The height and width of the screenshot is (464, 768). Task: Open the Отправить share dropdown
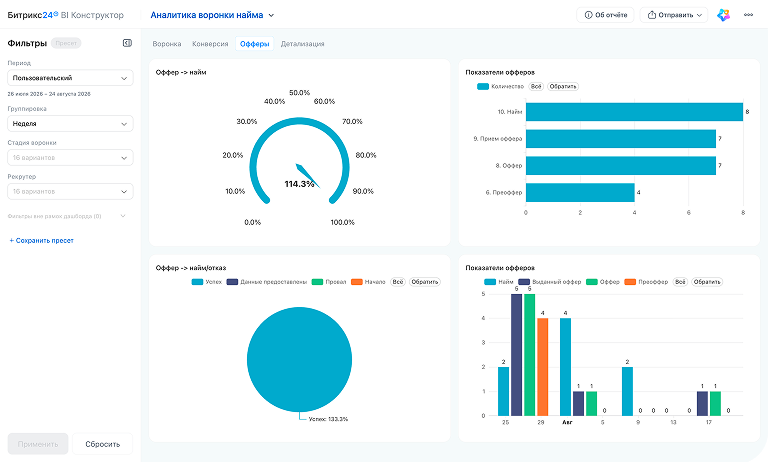674,15
